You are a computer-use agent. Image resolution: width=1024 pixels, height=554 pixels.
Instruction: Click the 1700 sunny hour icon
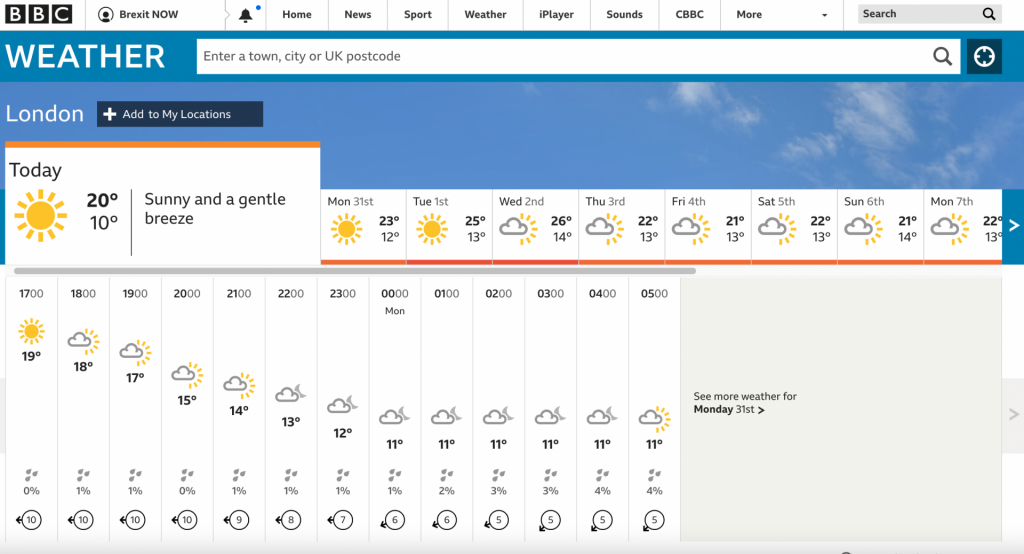coord(31,331)
